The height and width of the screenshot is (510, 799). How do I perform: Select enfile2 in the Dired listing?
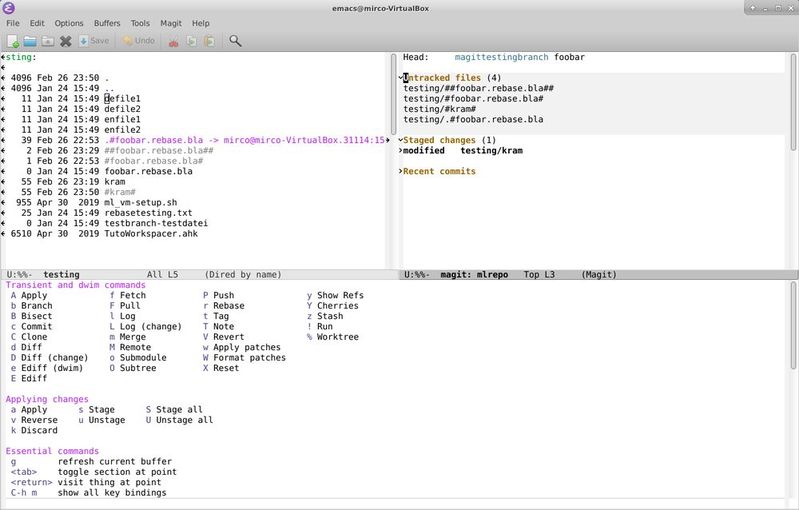(122, 130)
